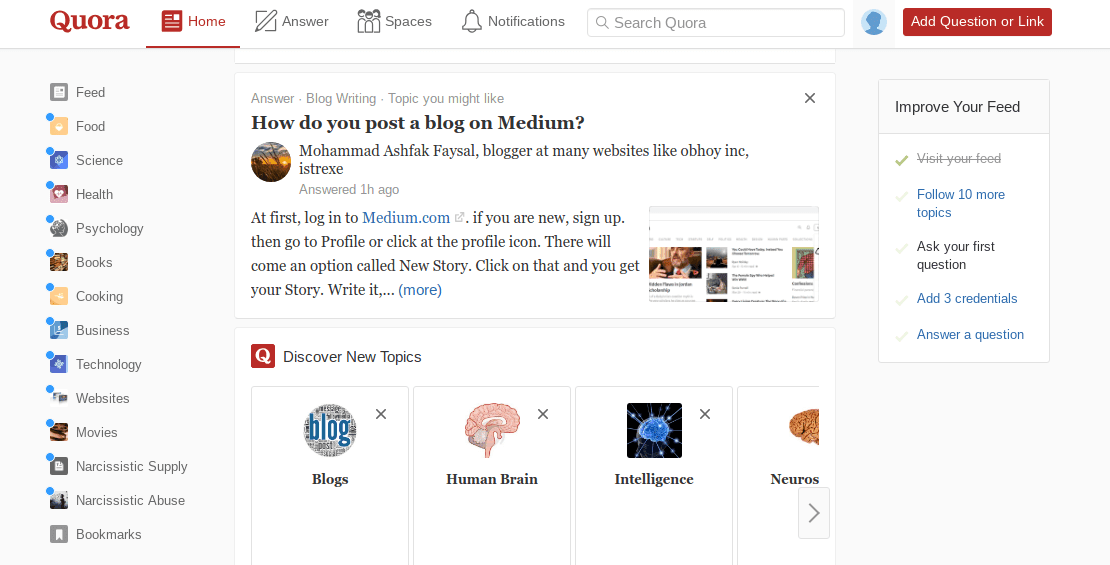
Task: Follow the Medium.com link in answer
Action: tap(406, 217)
